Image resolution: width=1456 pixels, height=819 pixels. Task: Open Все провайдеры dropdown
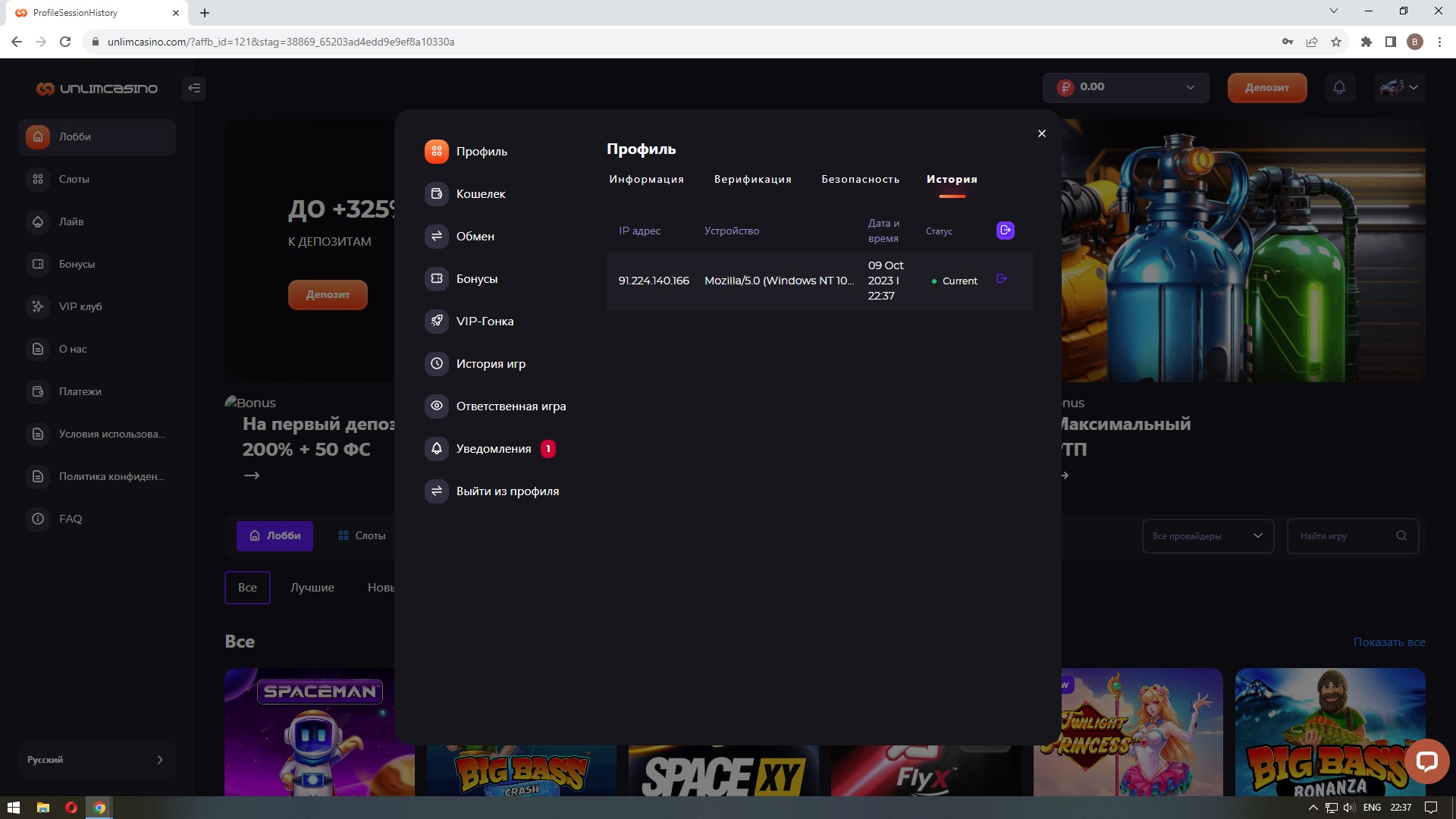pyautogui.click(x=1207, y=536)
